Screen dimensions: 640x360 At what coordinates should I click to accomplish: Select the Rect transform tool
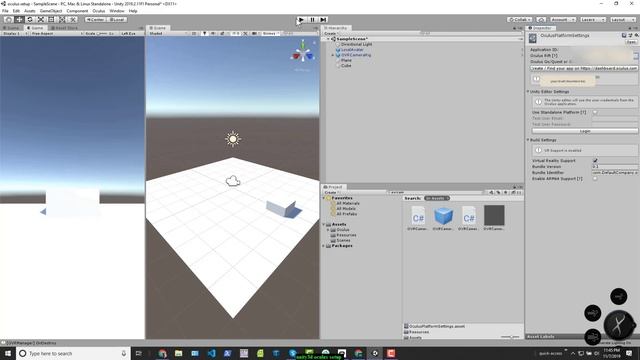pos(51,20)
